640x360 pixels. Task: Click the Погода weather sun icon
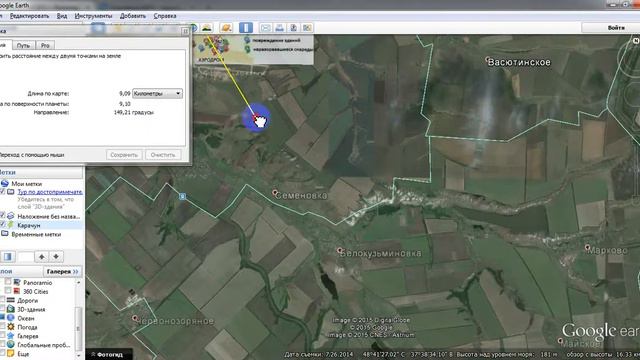tap(11, 327)
